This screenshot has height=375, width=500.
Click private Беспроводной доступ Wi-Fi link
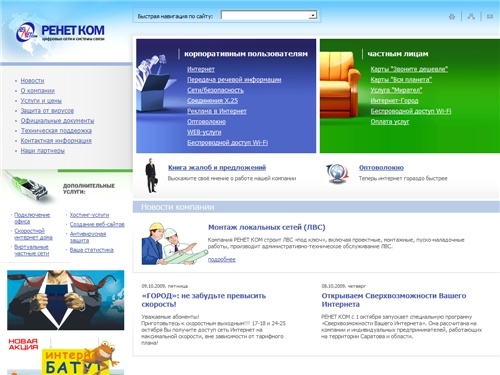pos(411,111)
